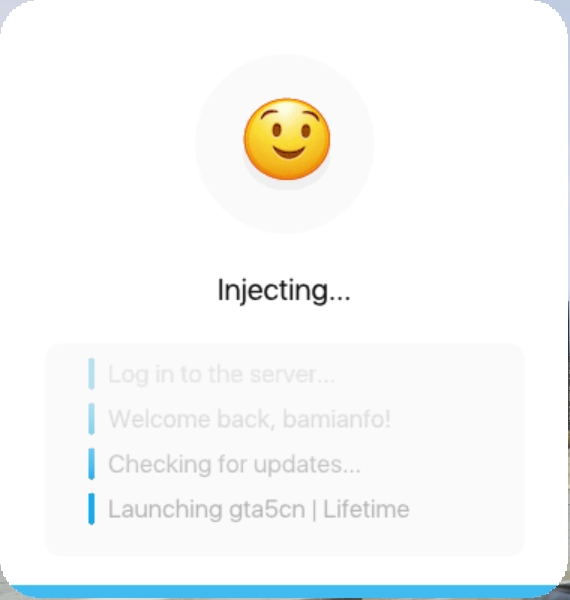This screenshot has height=600, width=570.
Task: Select the Checking for updates... log entry
Action: pyautogui.click(x=234, y=465)
